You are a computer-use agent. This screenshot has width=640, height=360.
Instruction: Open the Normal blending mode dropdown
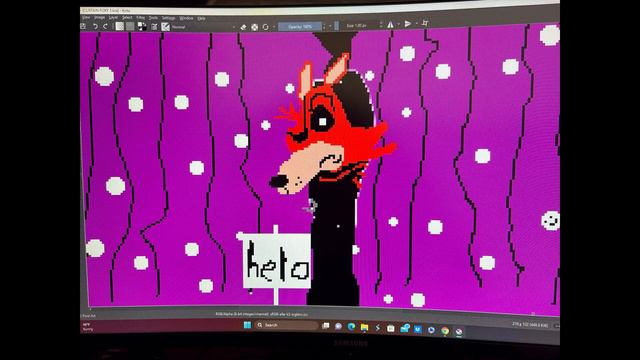pyautogui.click(x=203, y=27)
